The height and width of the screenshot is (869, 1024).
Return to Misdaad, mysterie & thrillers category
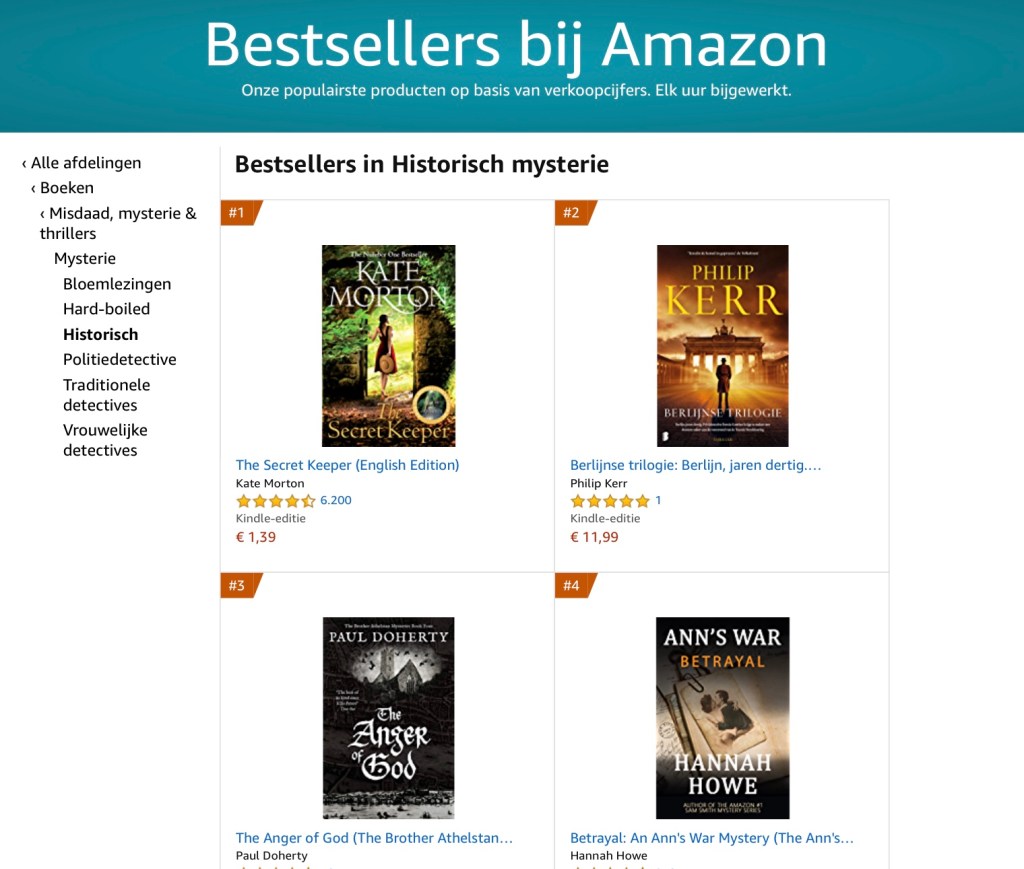click(x=118, y=223)
